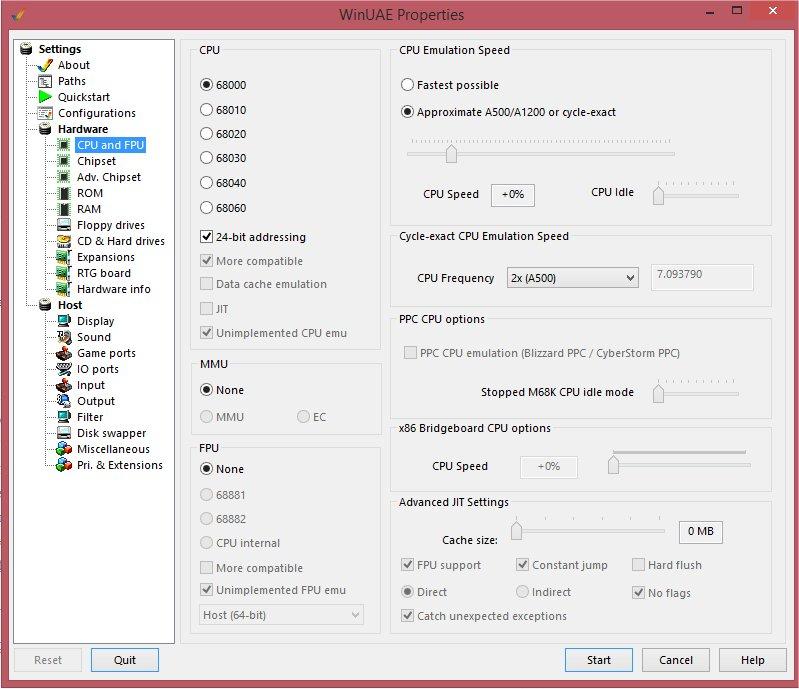The image size is (799, 689).
Task: Click the 0 MB cache size field
Action: [x=701, y=532]
